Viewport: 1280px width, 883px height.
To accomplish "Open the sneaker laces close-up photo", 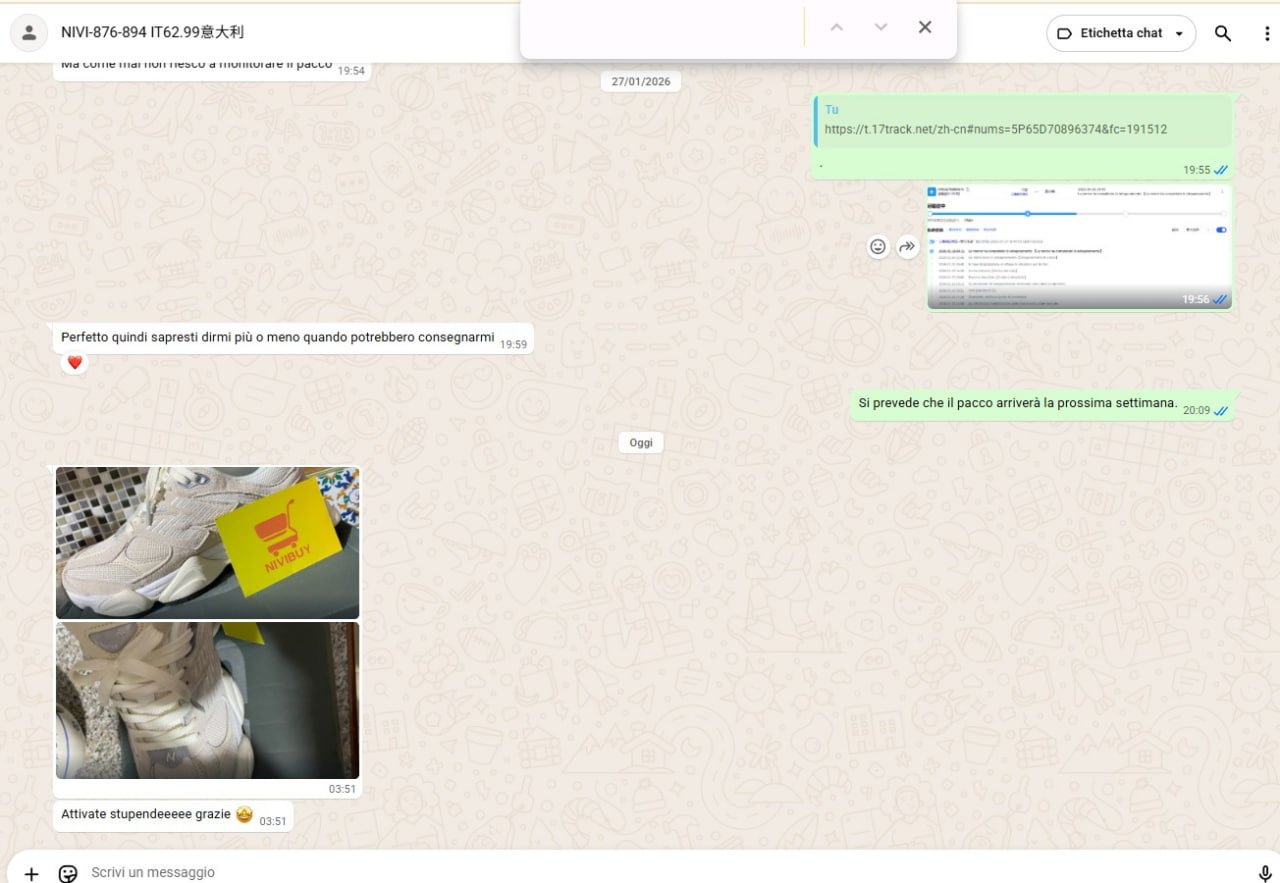I will 207,700.
